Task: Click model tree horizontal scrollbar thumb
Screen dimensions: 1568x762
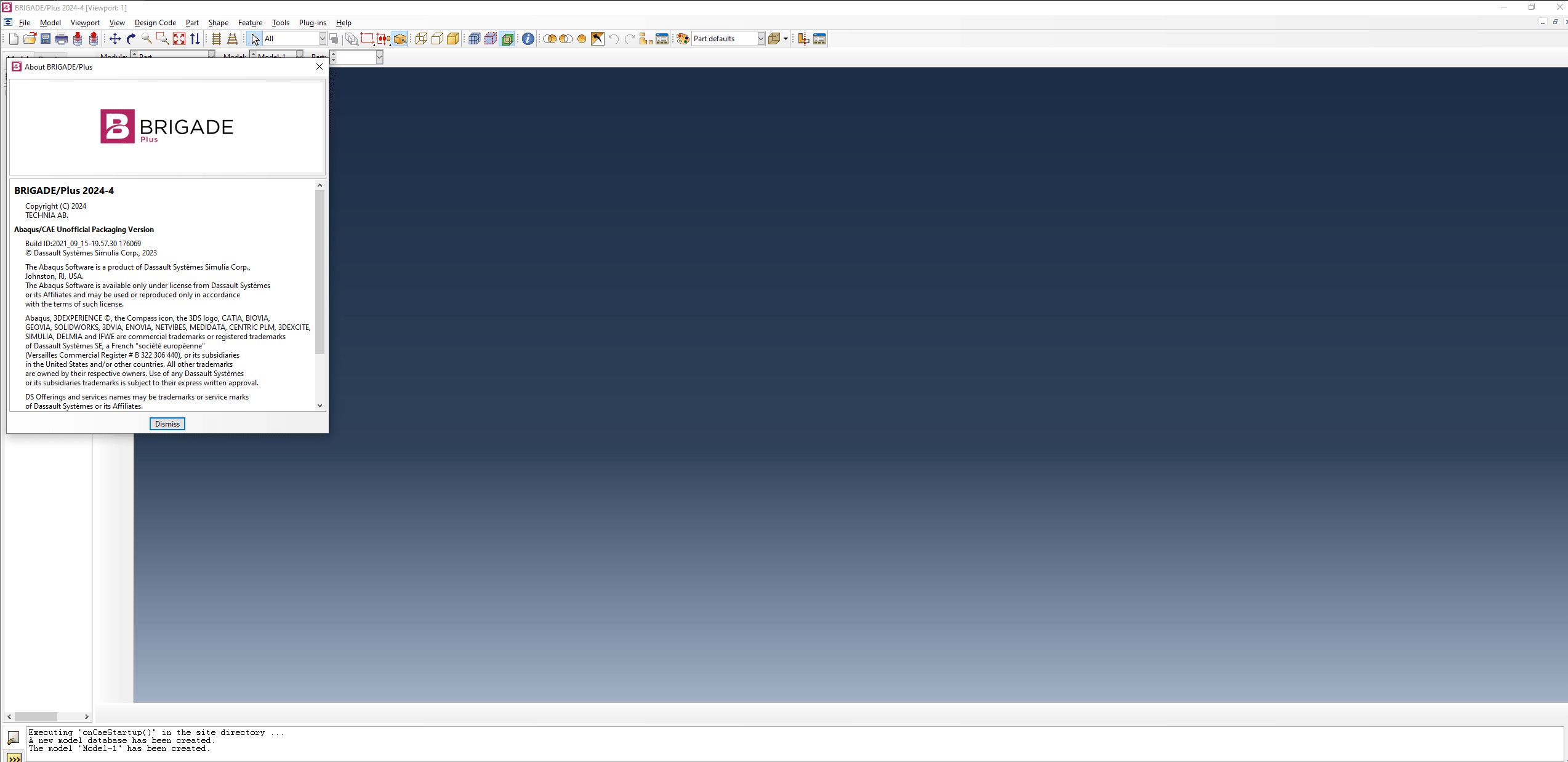Action: [36, 716]
